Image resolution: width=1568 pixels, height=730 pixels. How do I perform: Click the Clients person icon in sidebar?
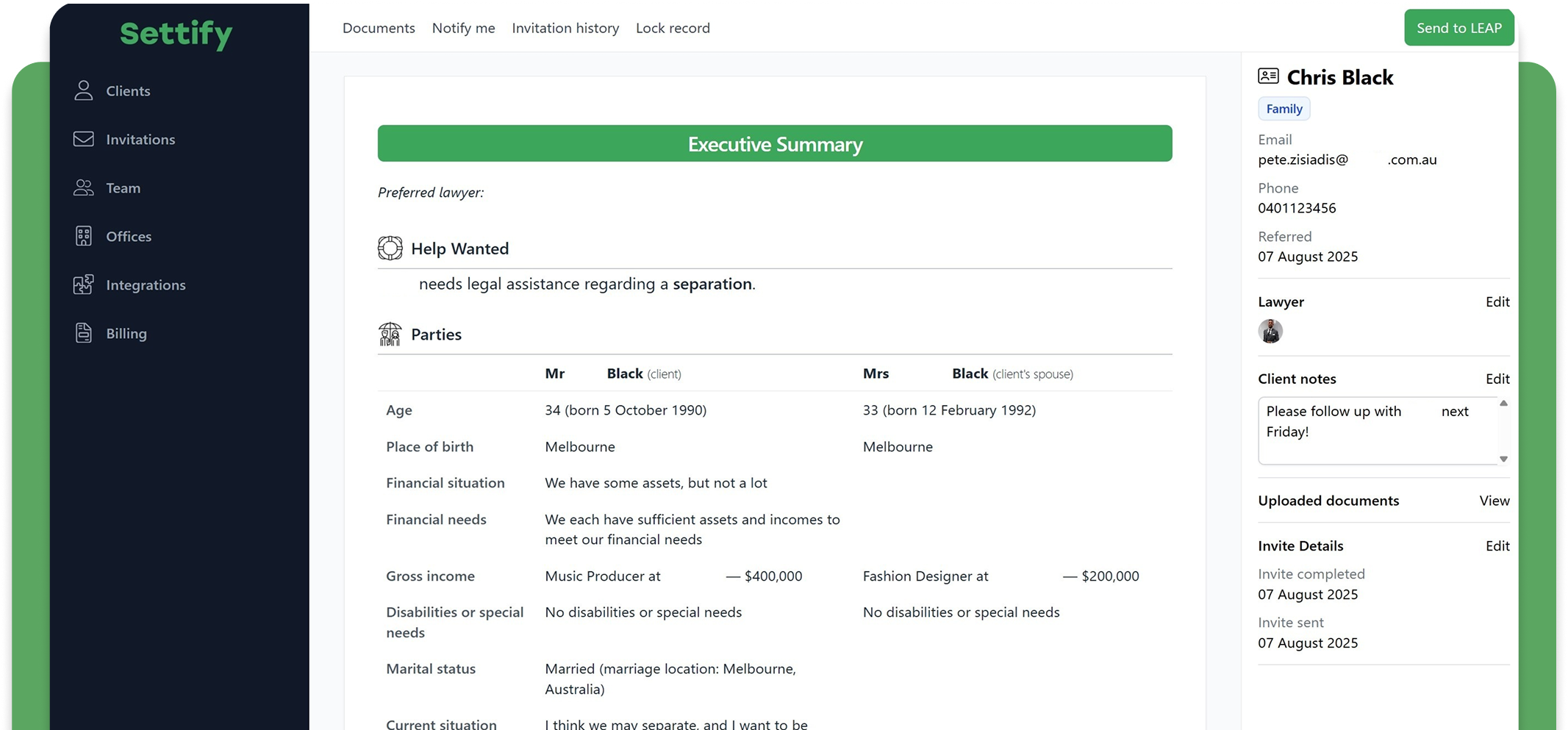pos(84,90)
